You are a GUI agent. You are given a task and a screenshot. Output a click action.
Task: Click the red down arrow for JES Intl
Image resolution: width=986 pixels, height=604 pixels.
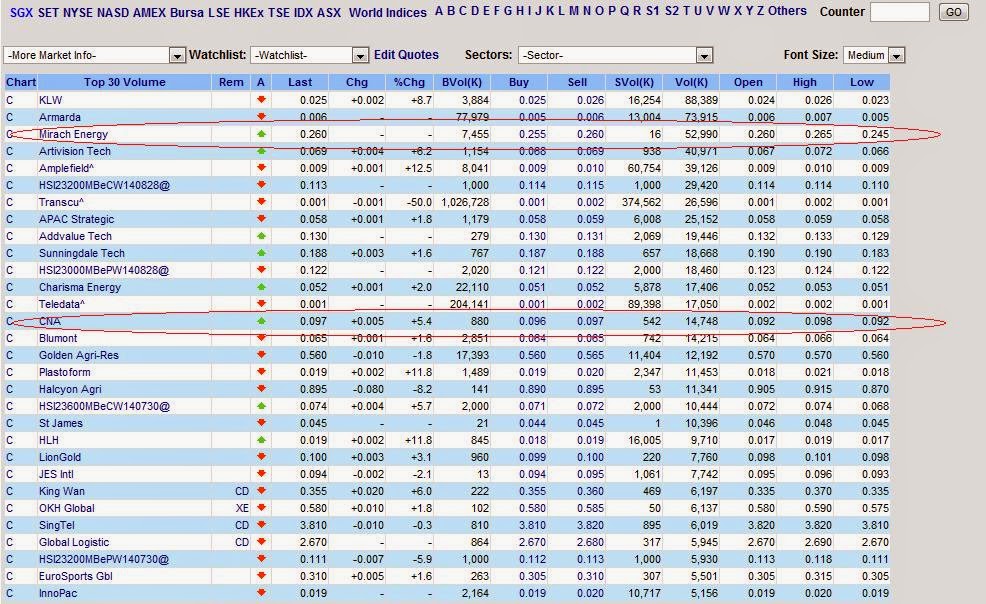pyautogui.click(x=262, y=474)
